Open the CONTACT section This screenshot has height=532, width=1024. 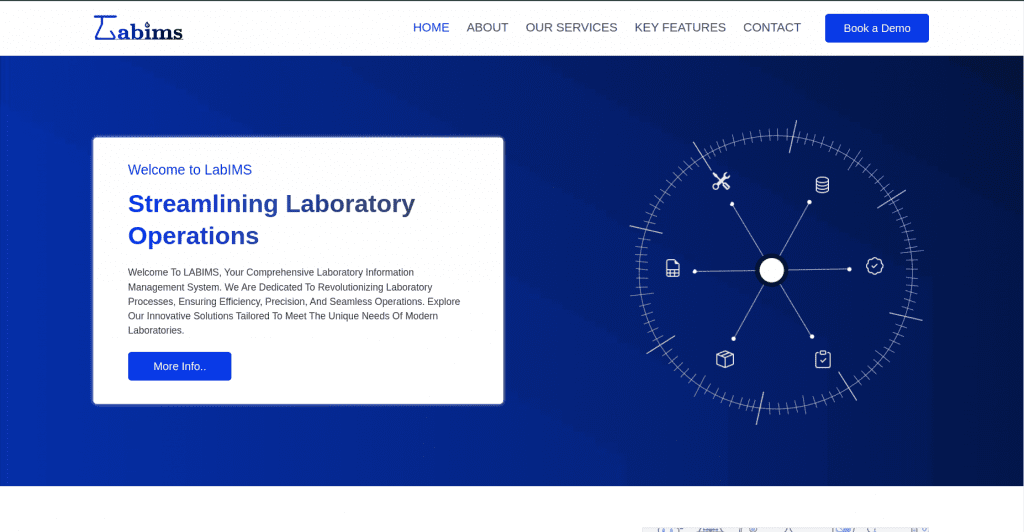[x=772, y=28]
